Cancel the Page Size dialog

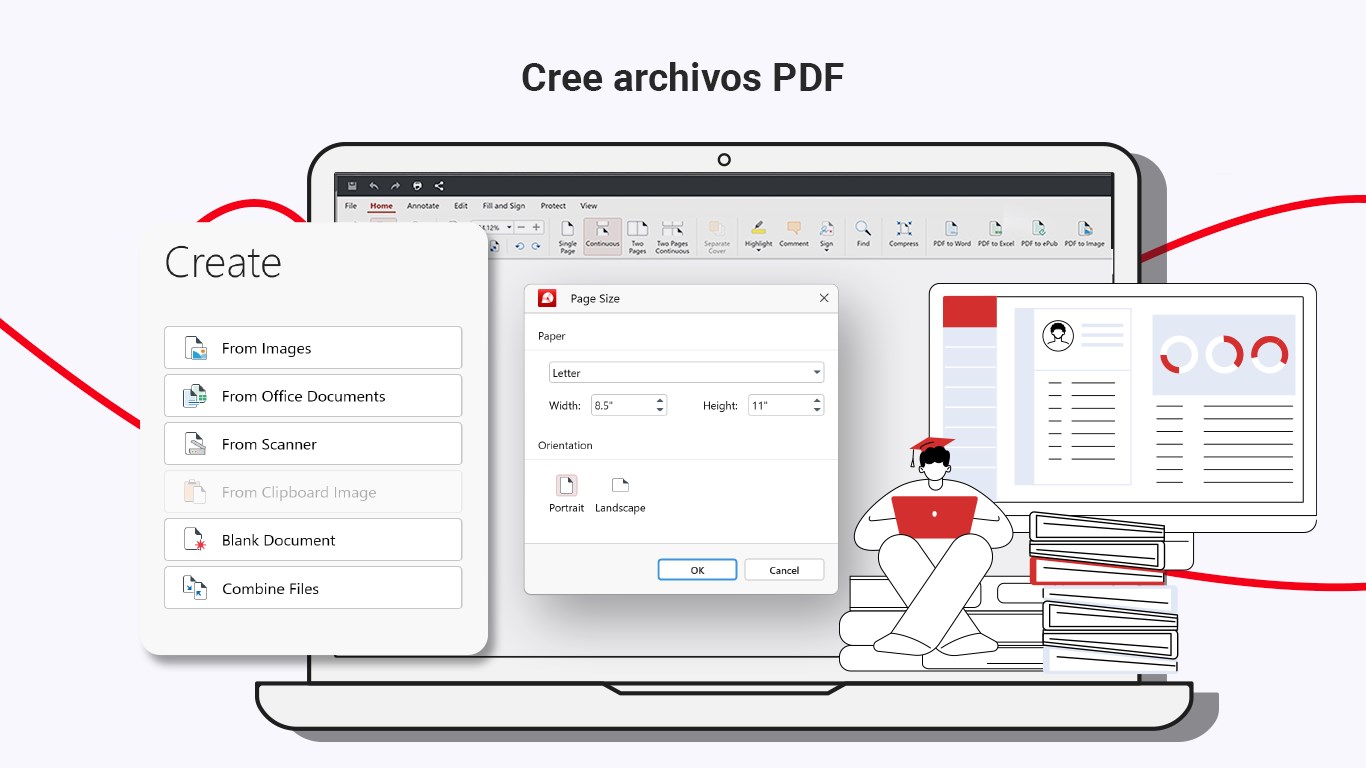784,570
